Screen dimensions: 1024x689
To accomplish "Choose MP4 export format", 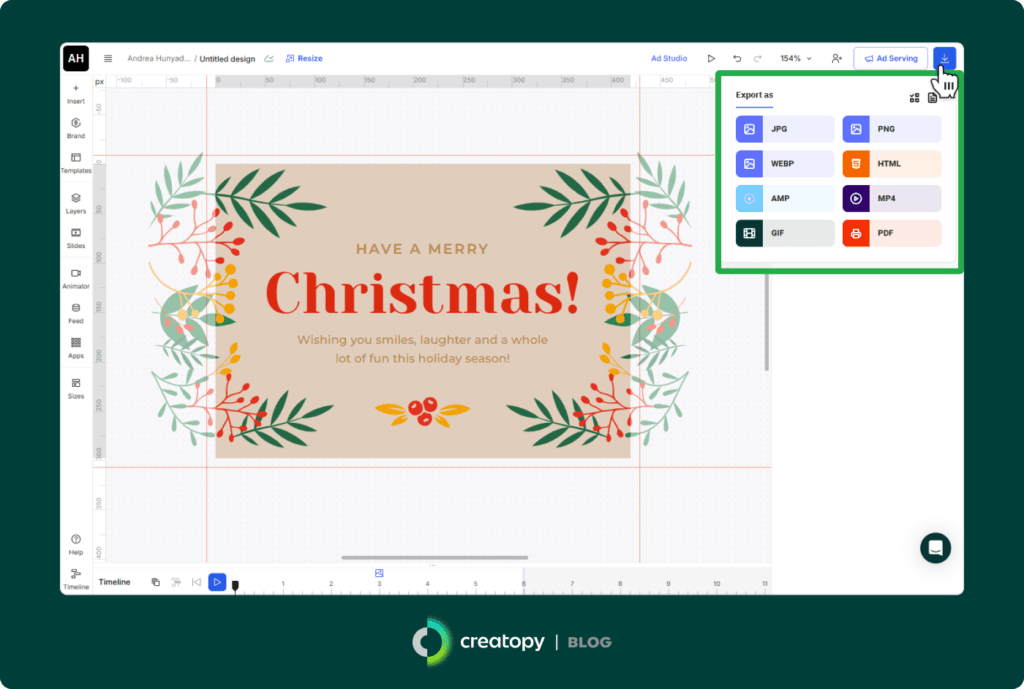I will 891,199.
